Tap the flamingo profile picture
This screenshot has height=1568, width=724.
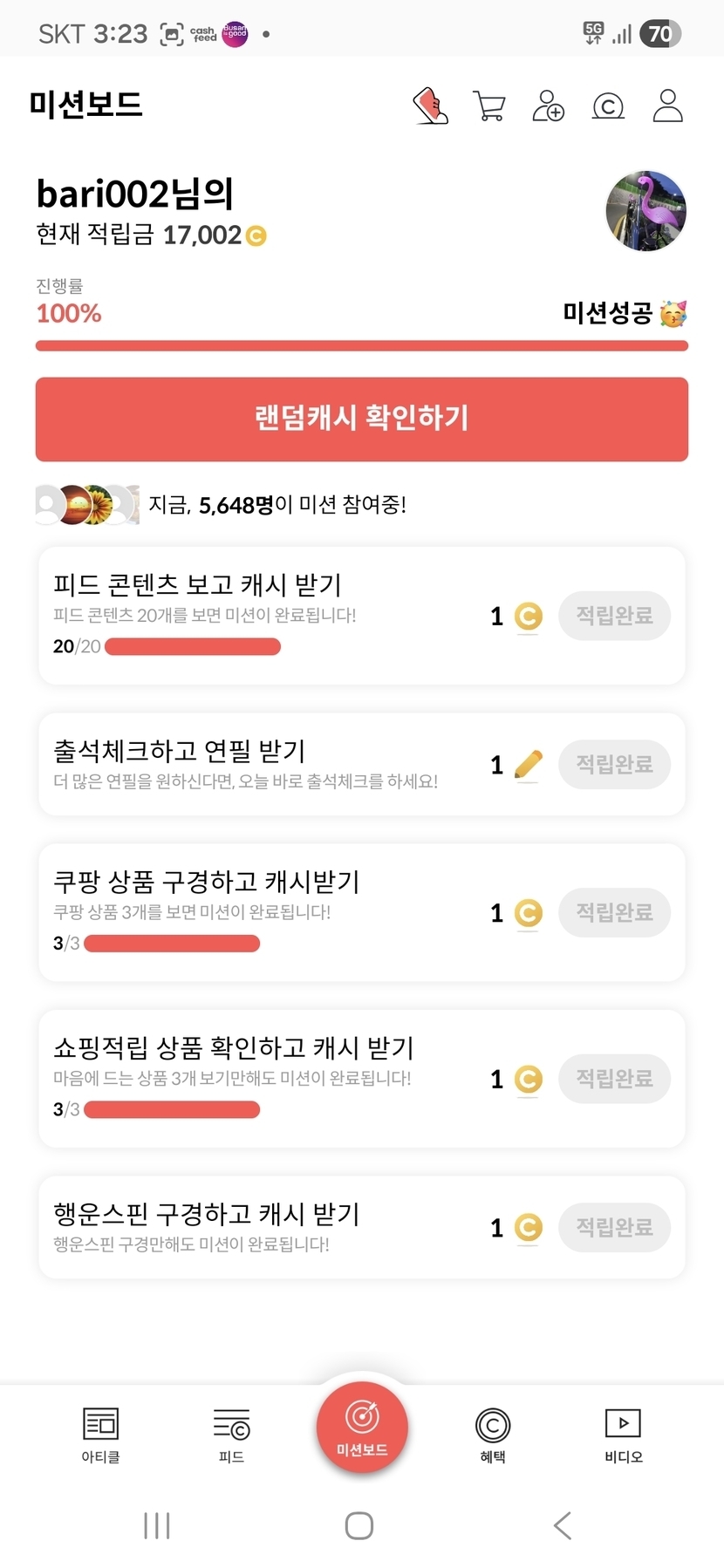(645, 211)
